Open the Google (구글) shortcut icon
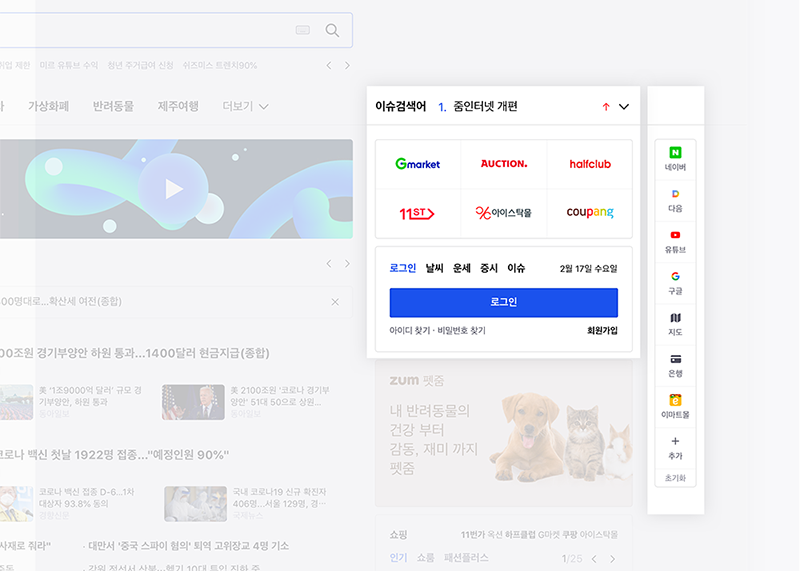This screenshot has height=571, width=800. pos(675,283)
